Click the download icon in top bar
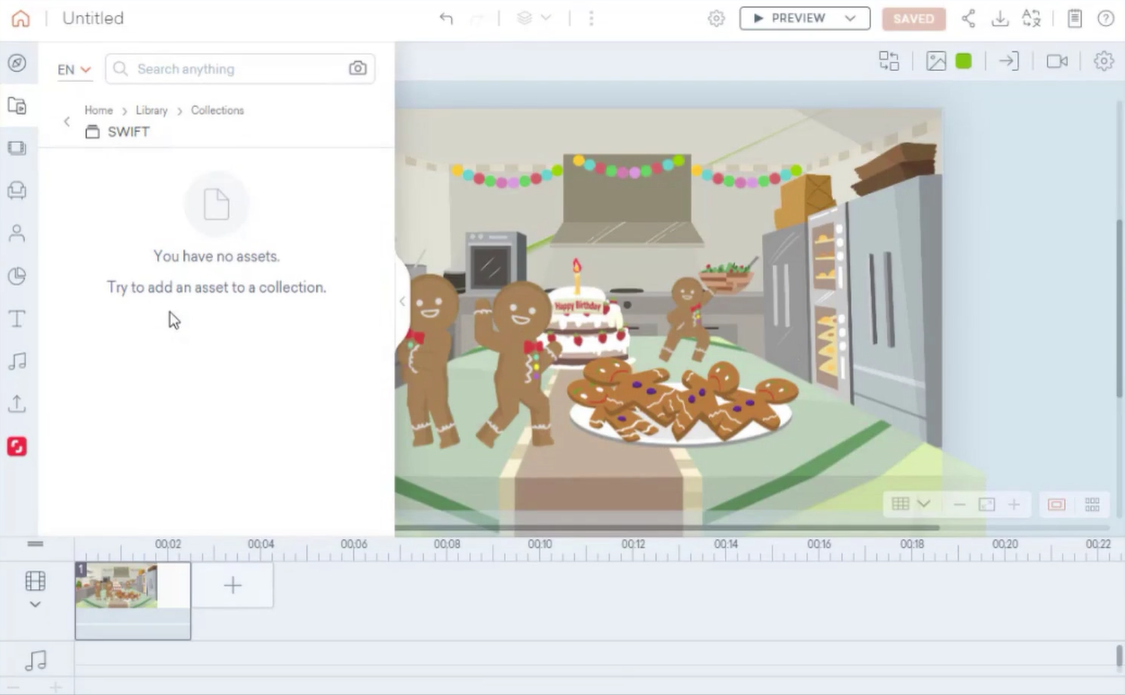Screen dimensions: 1125x695 (999, 18)
